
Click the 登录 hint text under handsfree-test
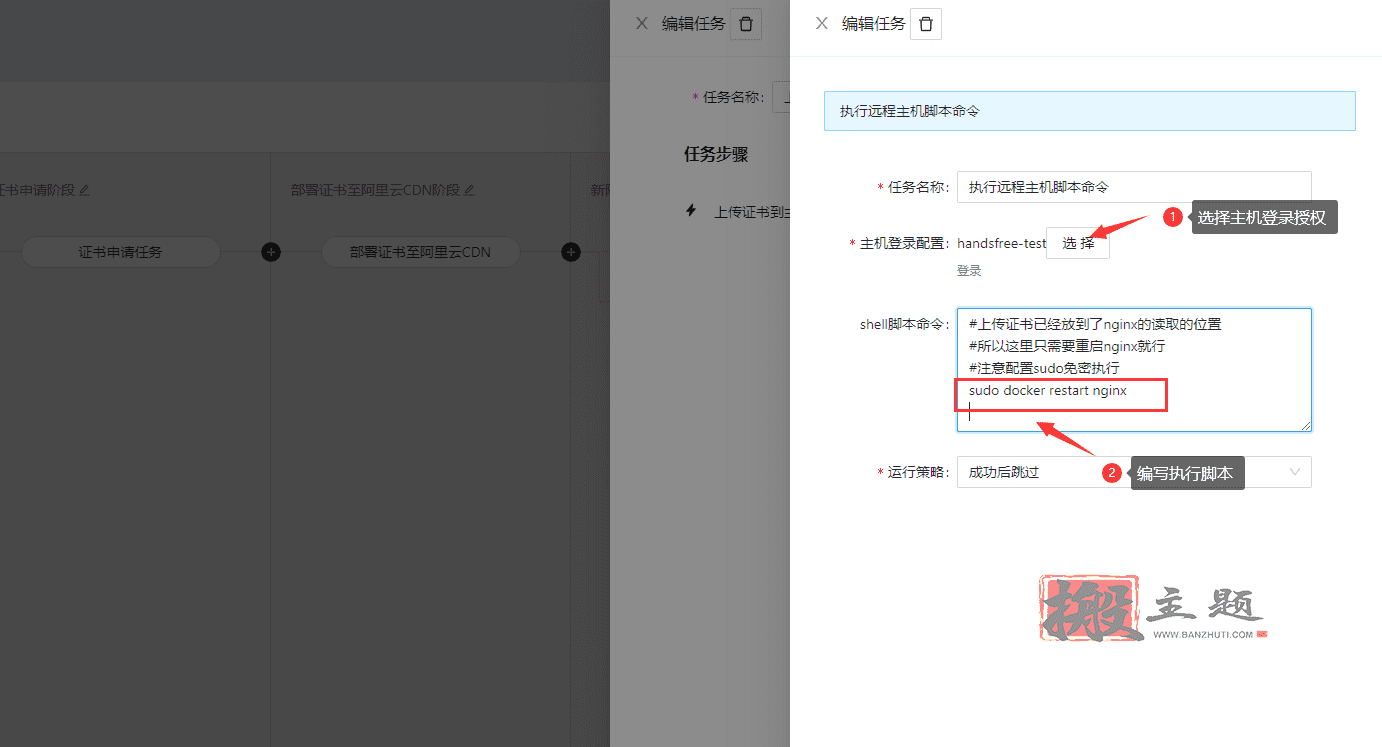point(969,271)
